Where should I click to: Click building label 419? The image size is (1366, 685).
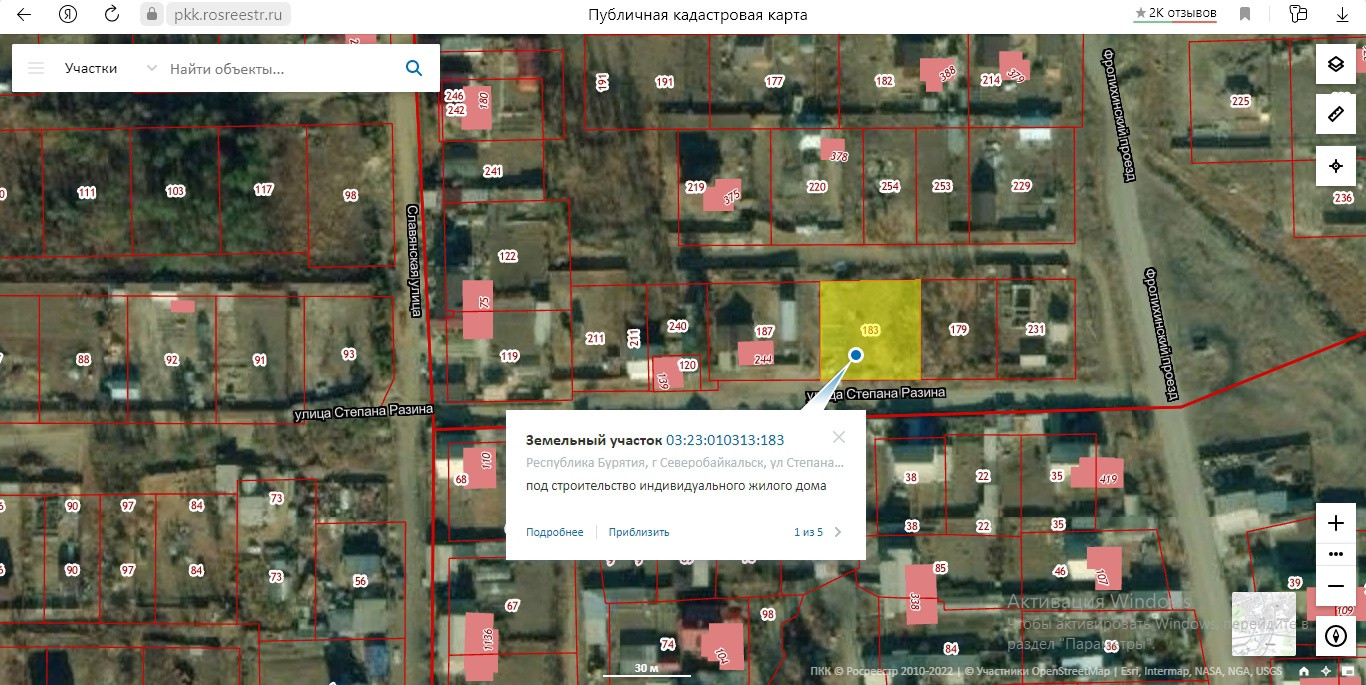(1108, 479)
